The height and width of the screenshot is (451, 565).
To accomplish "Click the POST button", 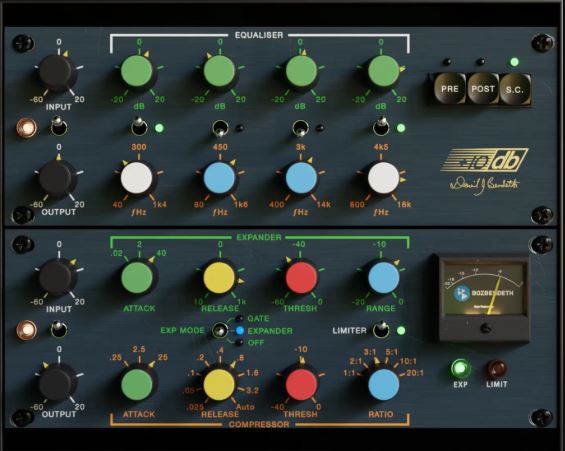I will click(482, 89).
